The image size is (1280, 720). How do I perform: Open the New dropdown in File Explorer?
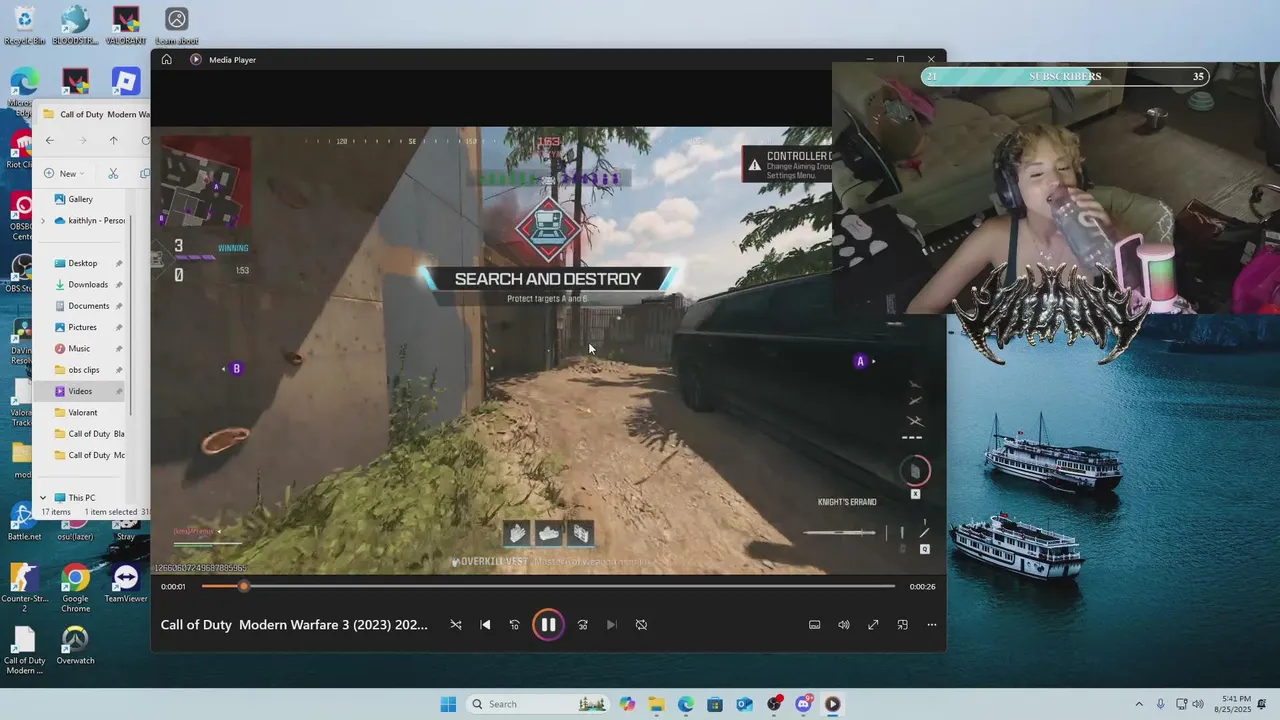click(x=66, y=173)
